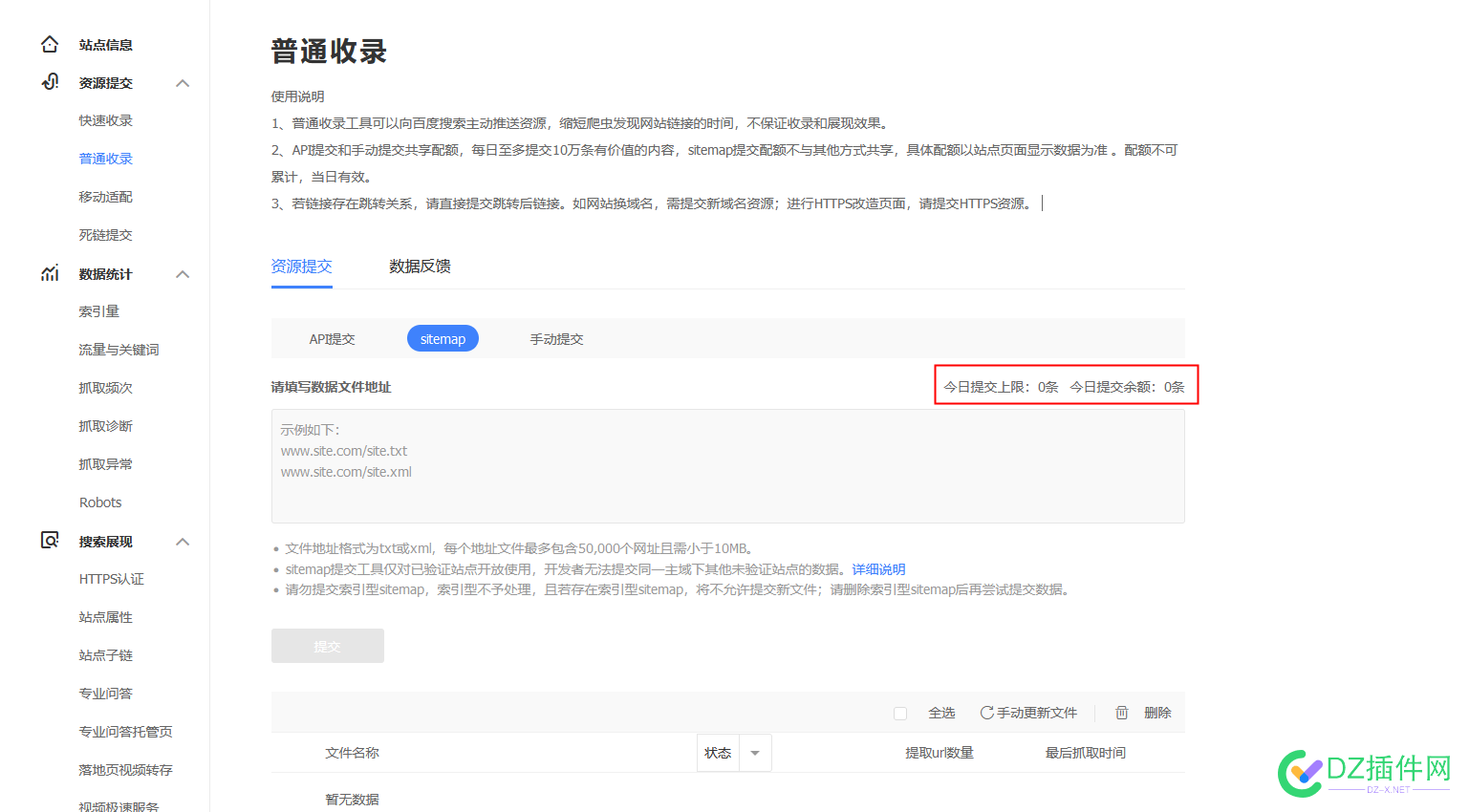The height and width of the screenshot is (812, 1469).
Task: Open 站点信息 in the sidebar
Action: [x=105, y=45]
